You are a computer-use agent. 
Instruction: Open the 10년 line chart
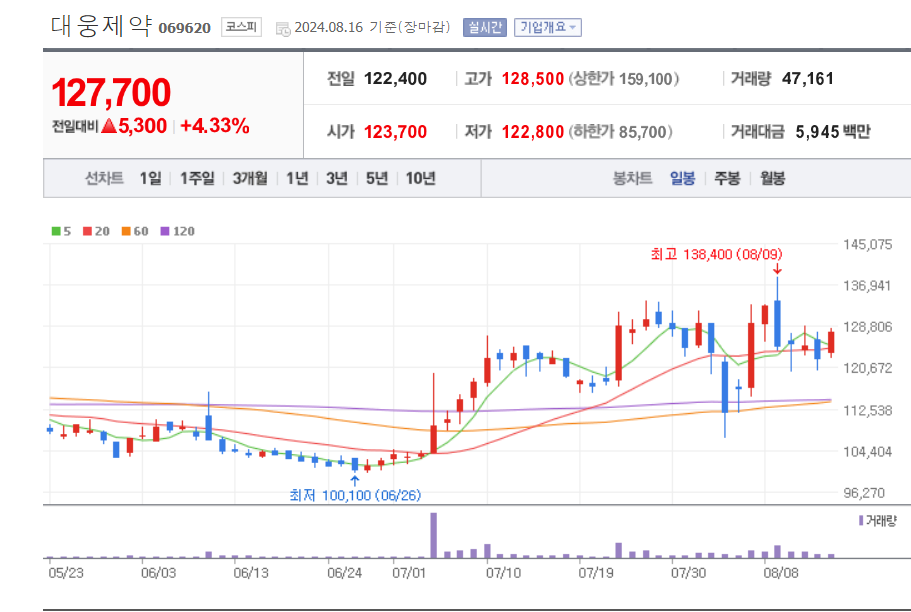(421, 178)
